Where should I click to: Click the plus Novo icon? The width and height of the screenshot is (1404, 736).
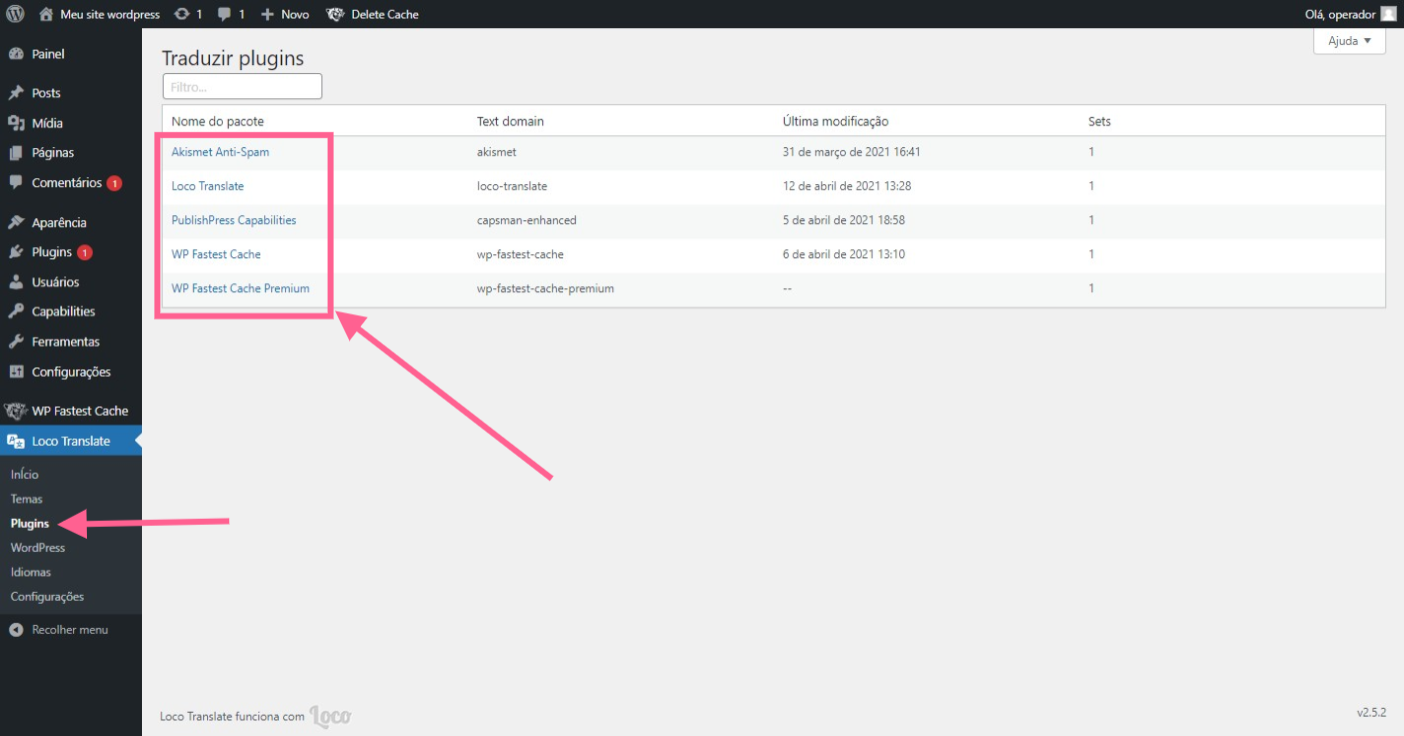coord(267,15)
